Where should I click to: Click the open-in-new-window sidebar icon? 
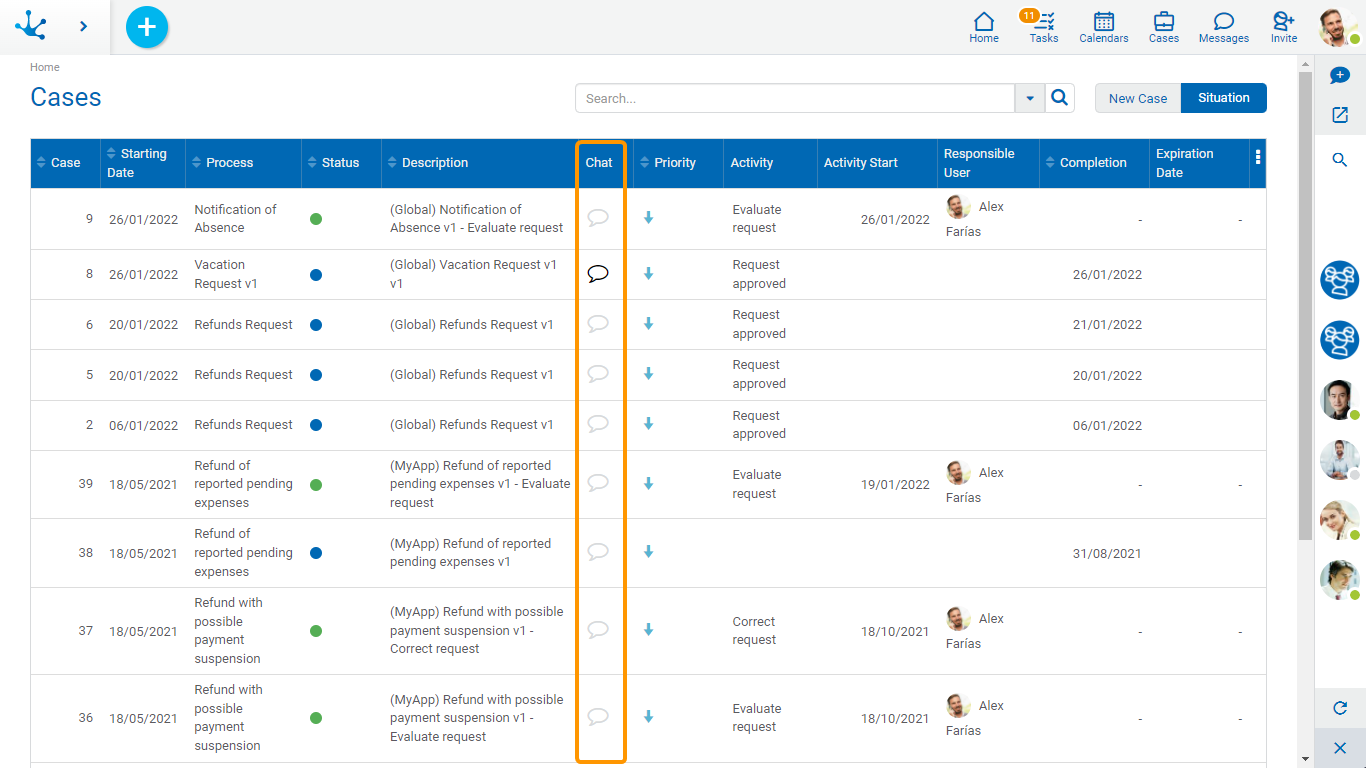click(x=1340, y=115)
